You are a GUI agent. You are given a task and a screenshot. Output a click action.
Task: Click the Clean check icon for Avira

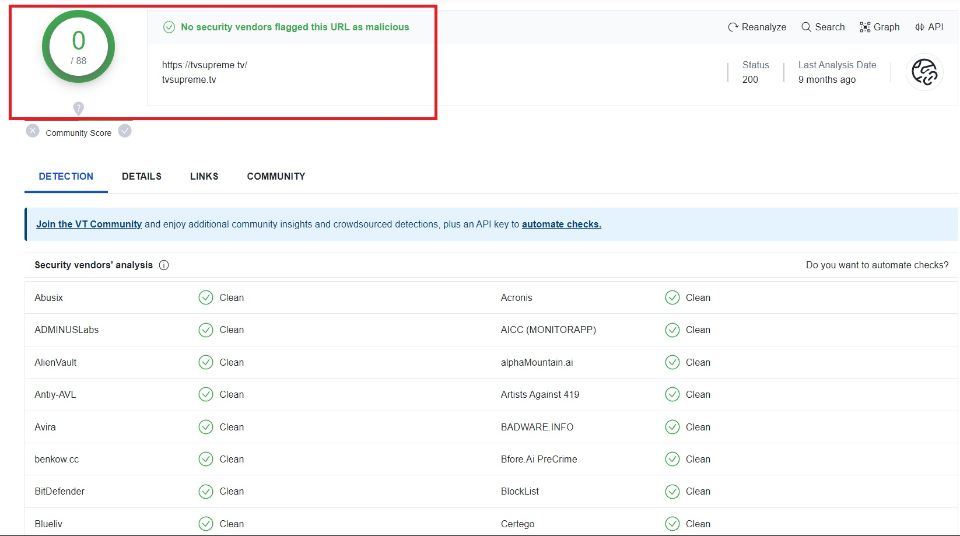click(x=206, y=427)
